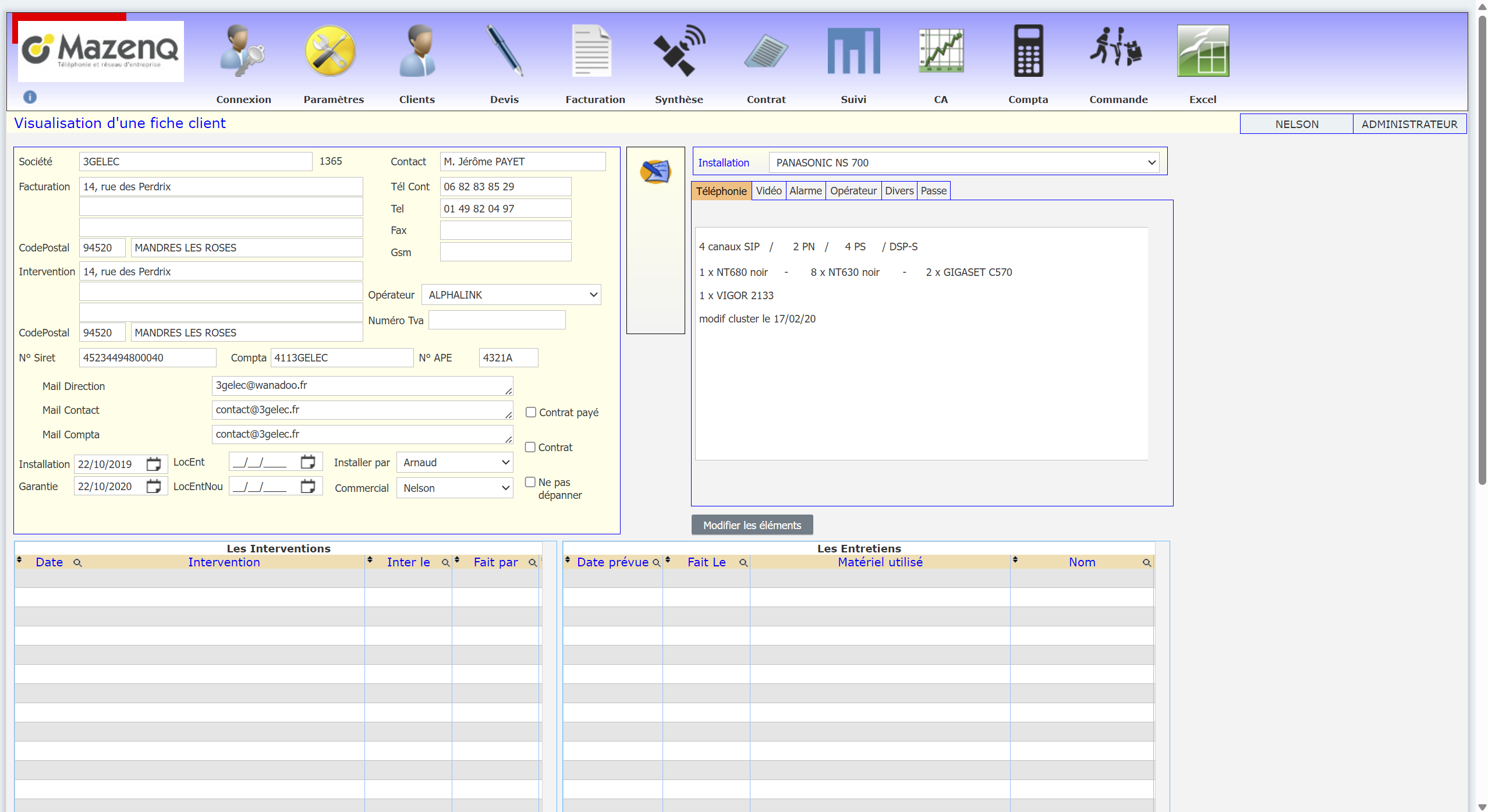Click search icon in Fait par column
Viewport: 1488px width, 812px height.
coord(533,563)
